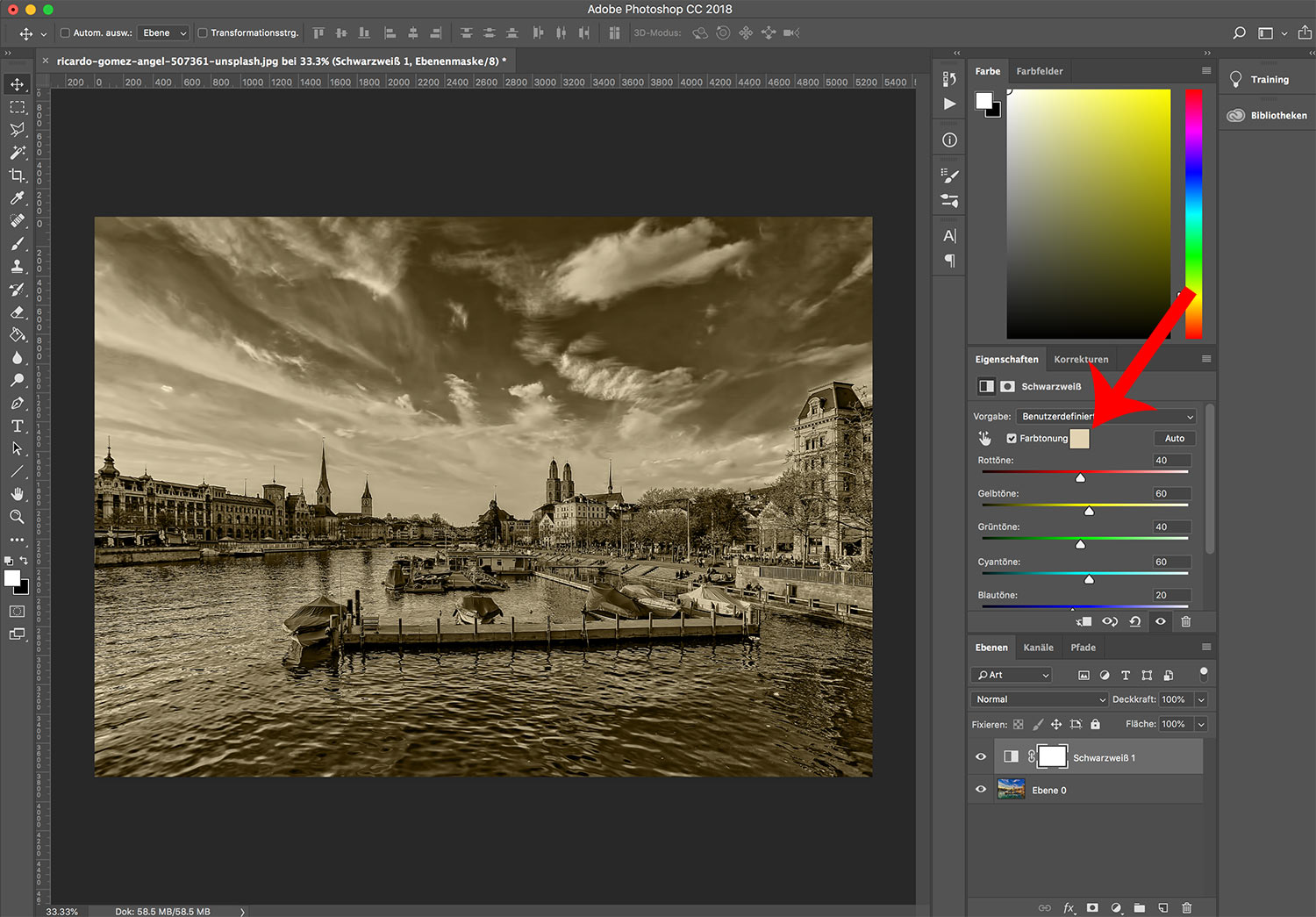This screenshot has height=917, width=1316.
Task: Select the Magic Wand tool
Action: [x=17, y=153]
